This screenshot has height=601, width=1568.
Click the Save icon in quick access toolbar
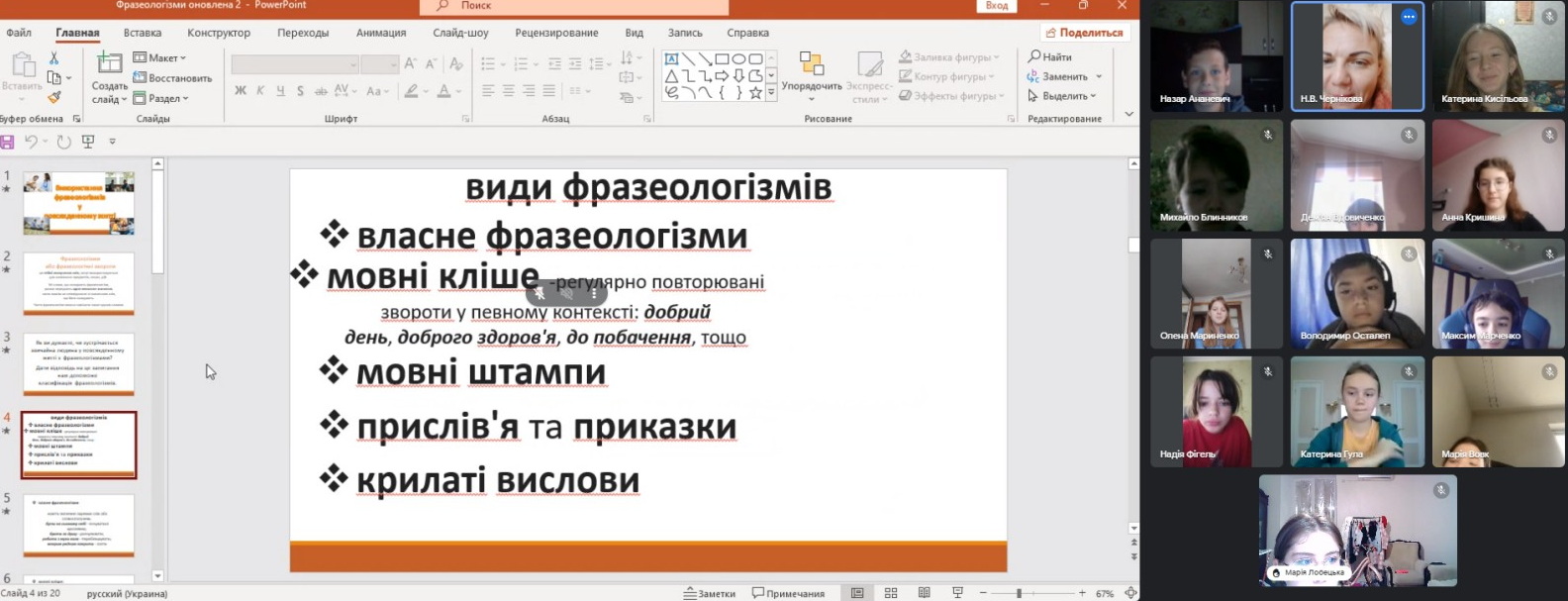point(7,142)
